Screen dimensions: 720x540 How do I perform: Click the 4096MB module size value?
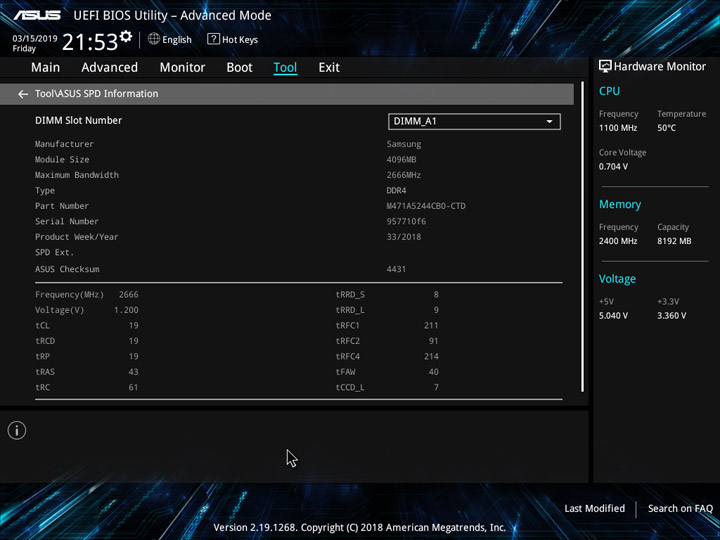point(401,160)
